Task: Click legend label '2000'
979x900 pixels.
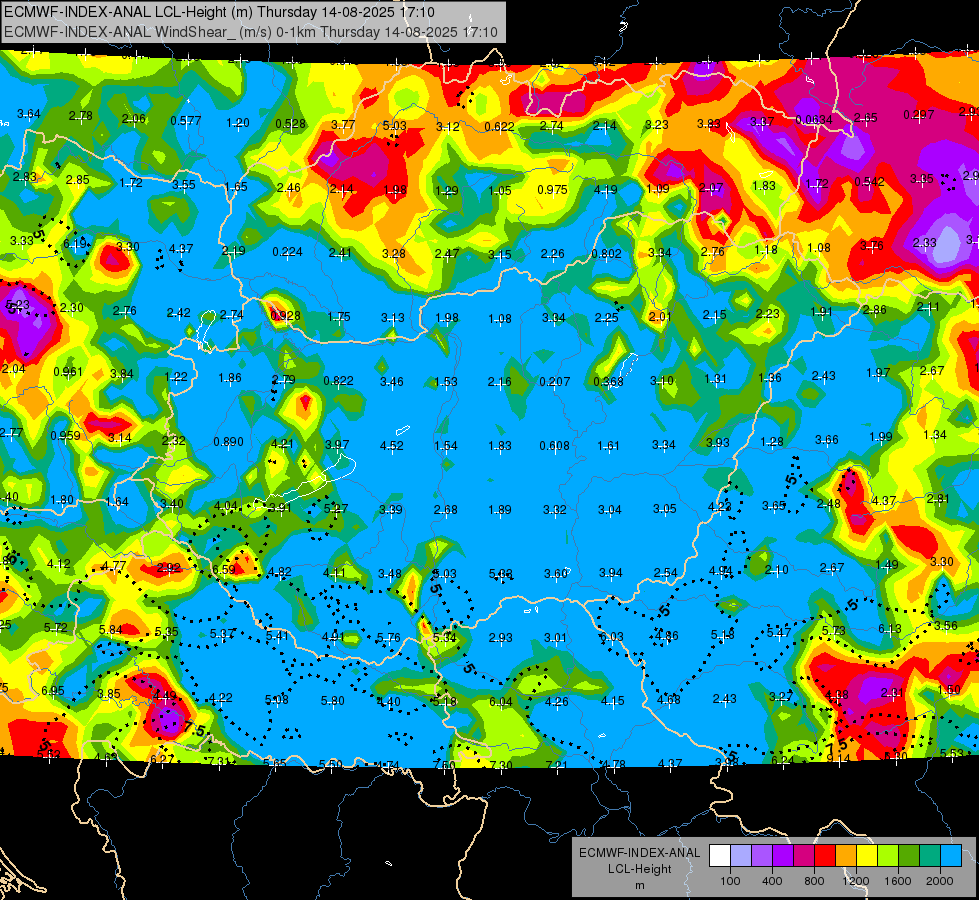Action: pyautogui.click(x=940, y=881)
